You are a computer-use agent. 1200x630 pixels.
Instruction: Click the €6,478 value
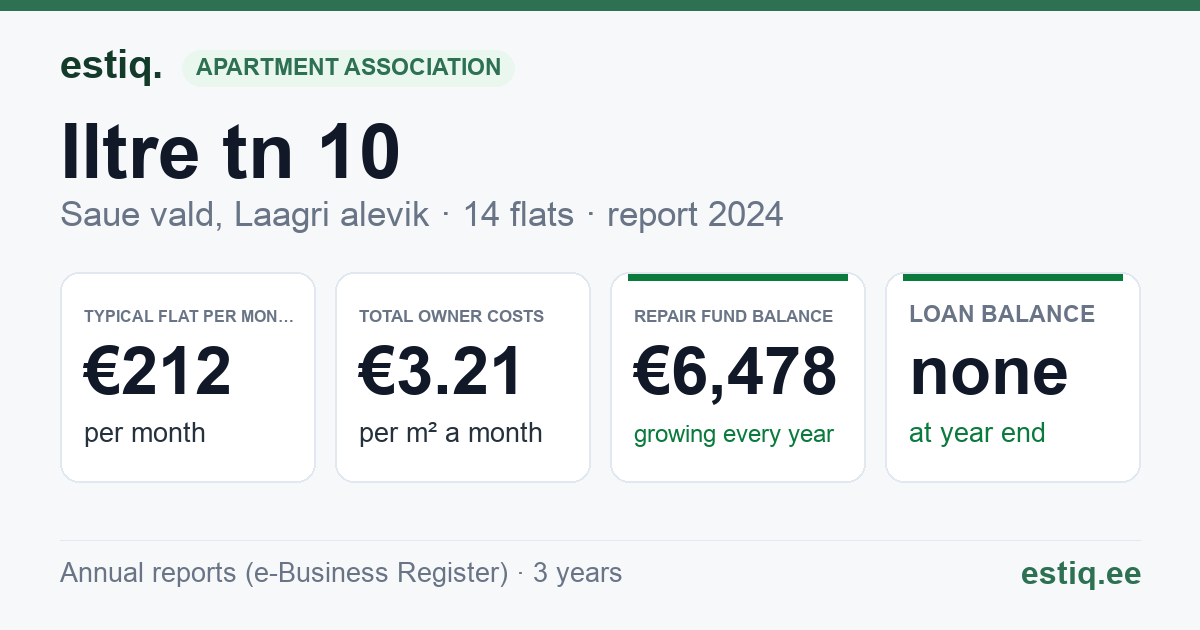tap(735, 371)
